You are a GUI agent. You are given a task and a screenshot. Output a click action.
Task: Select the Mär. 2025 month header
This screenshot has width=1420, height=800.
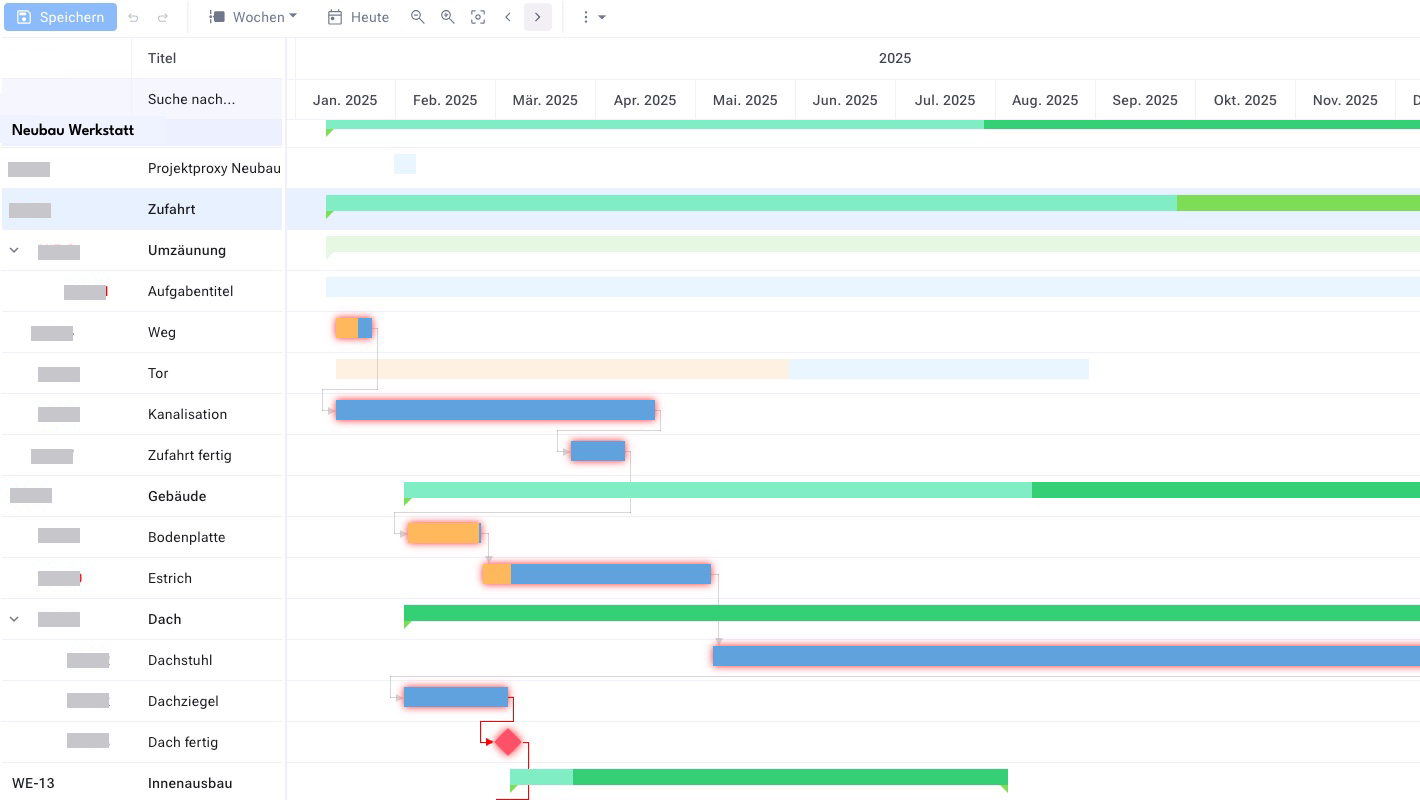click(545, 99)
